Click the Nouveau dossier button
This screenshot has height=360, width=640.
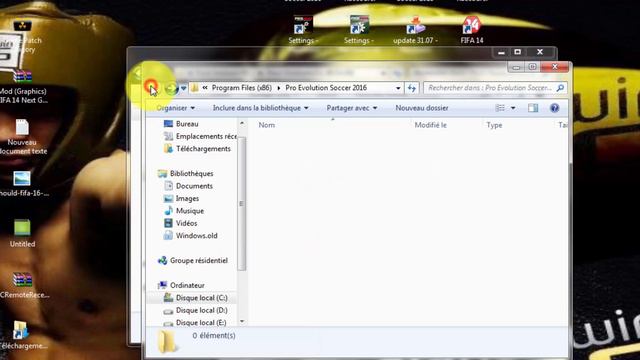pos(422,108)
